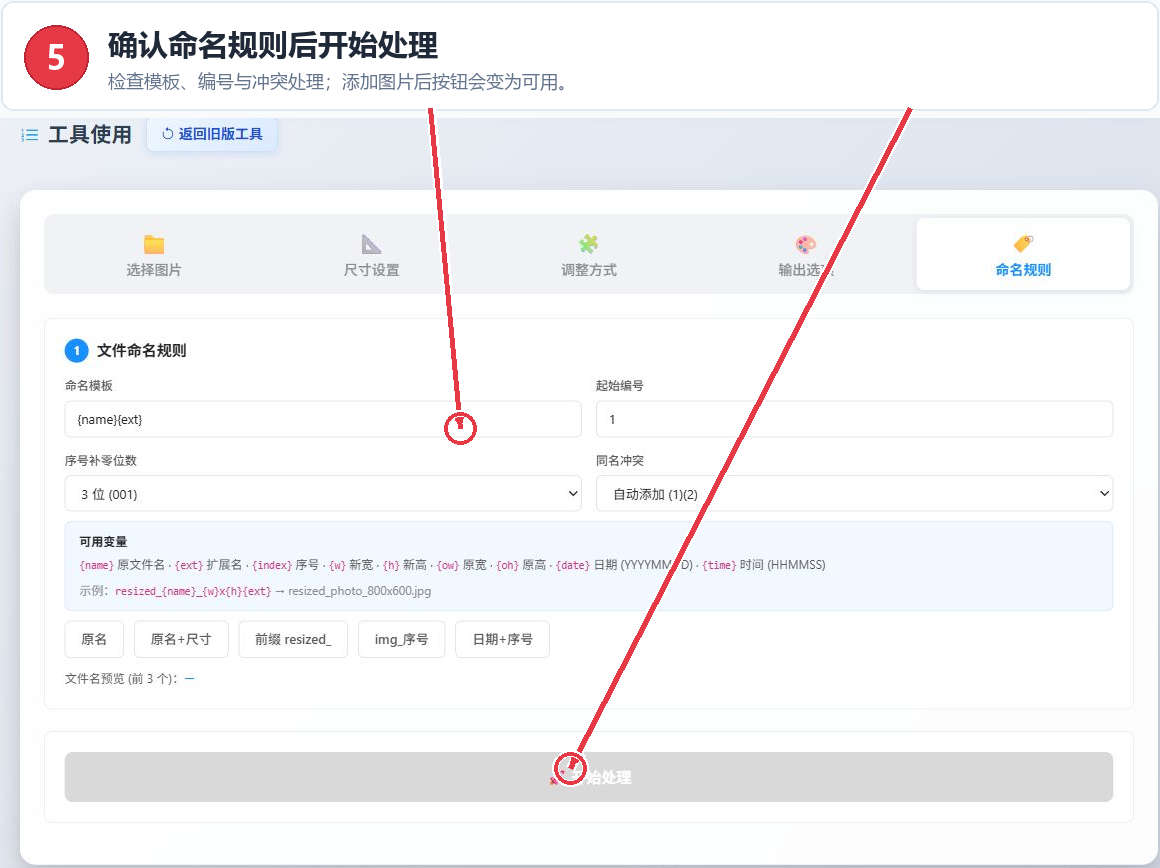Click the 可用变量 heading
The image size is (1160, 868).
pyautogui.click(x=103, y=542)
